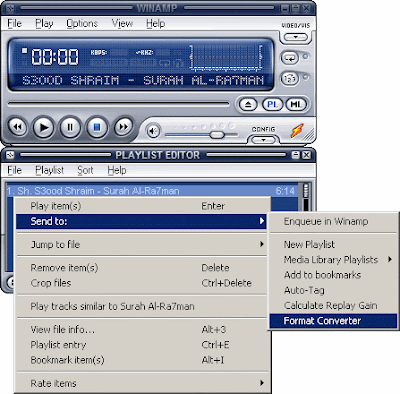Close the Playlist Editor window
The image size is (400, 394).
306,155
